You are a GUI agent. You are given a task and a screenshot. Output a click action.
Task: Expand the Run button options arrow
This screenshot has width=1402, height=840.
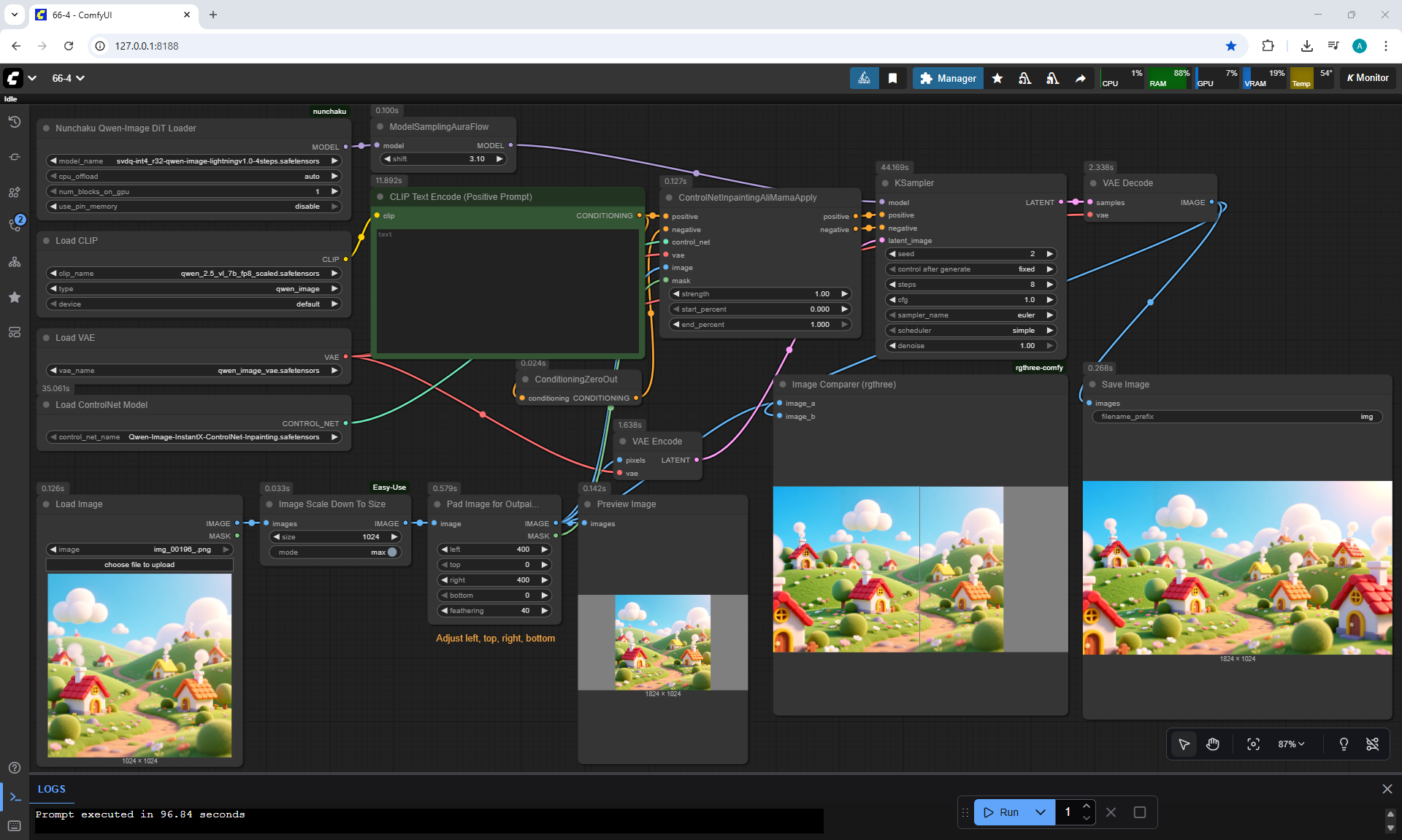pos(1041,812)
